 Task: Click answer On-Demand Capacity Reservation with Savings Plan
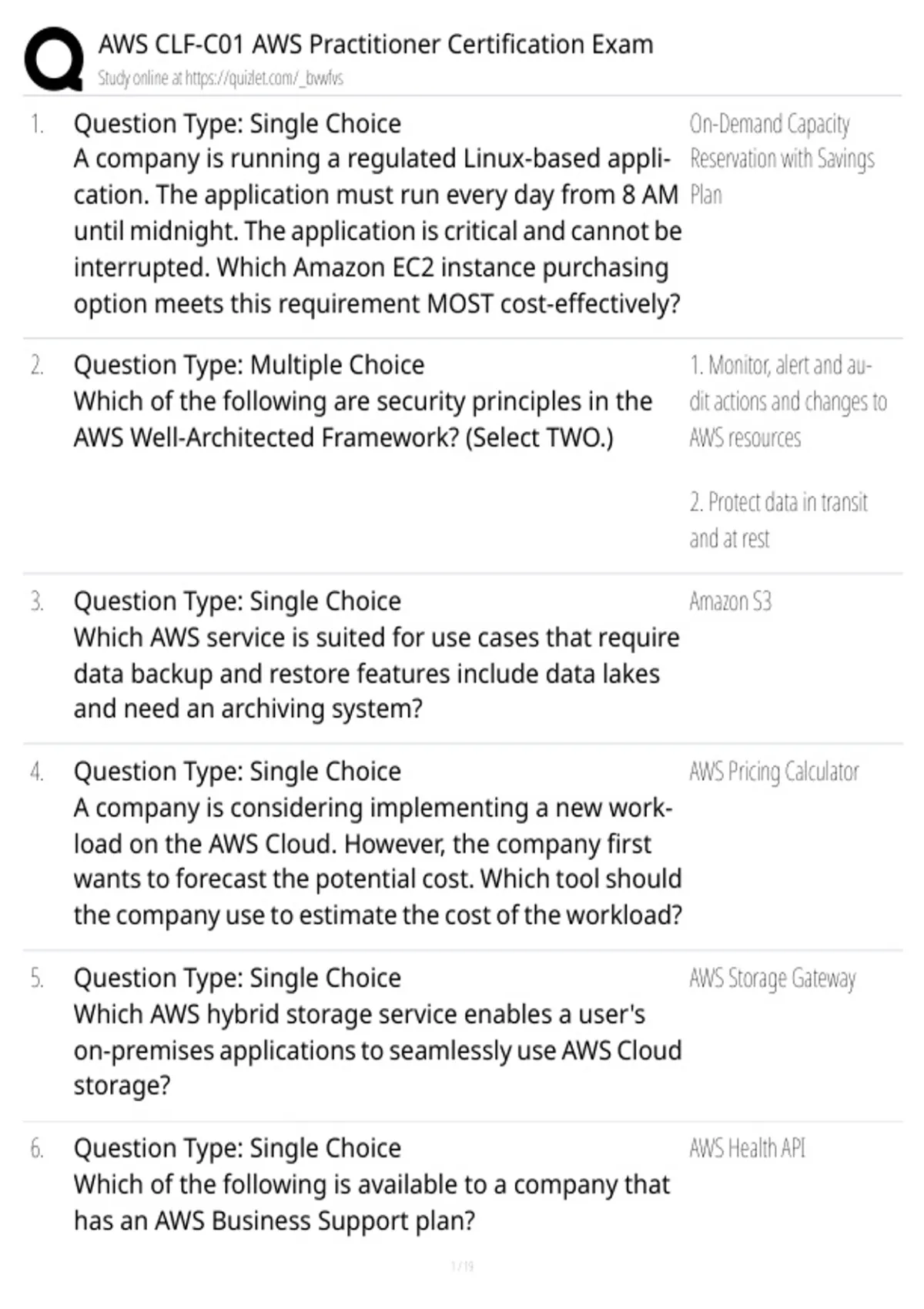coord(782,159)
